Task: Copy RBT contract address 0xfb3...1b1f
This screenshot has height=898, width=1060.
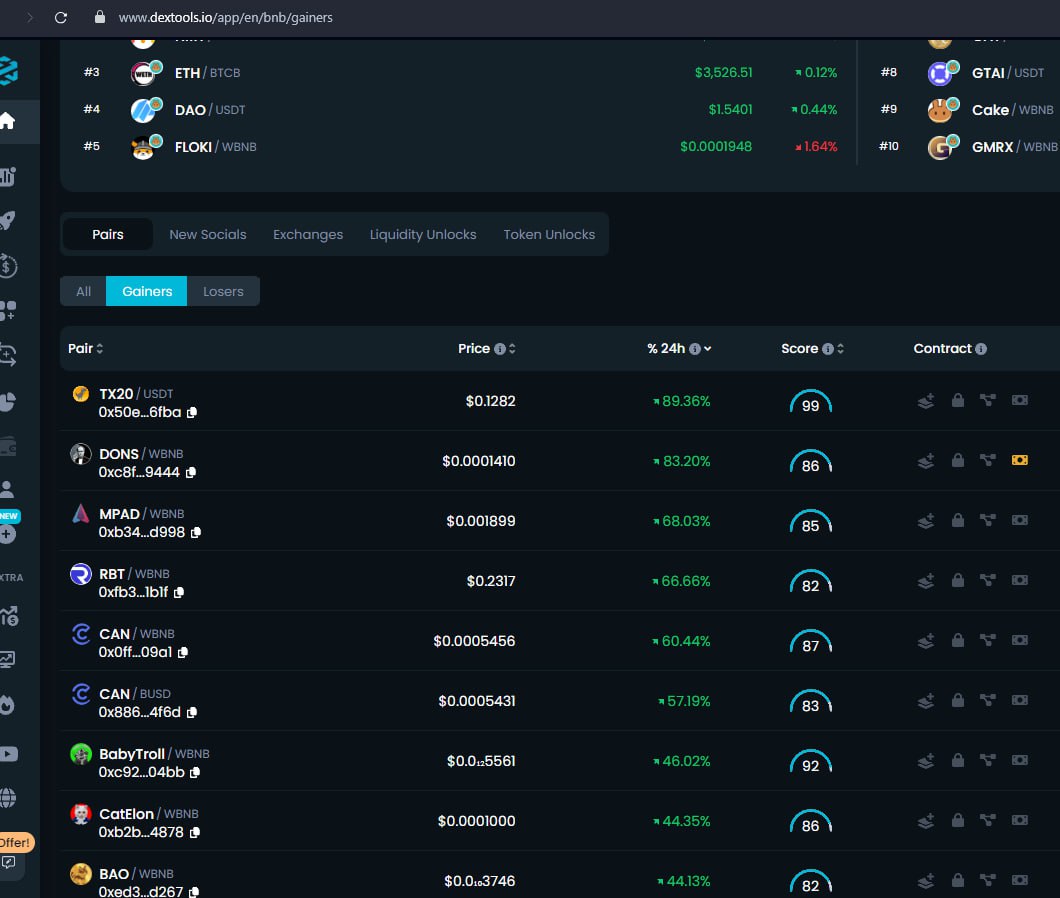Action: (x=179, y=592)
